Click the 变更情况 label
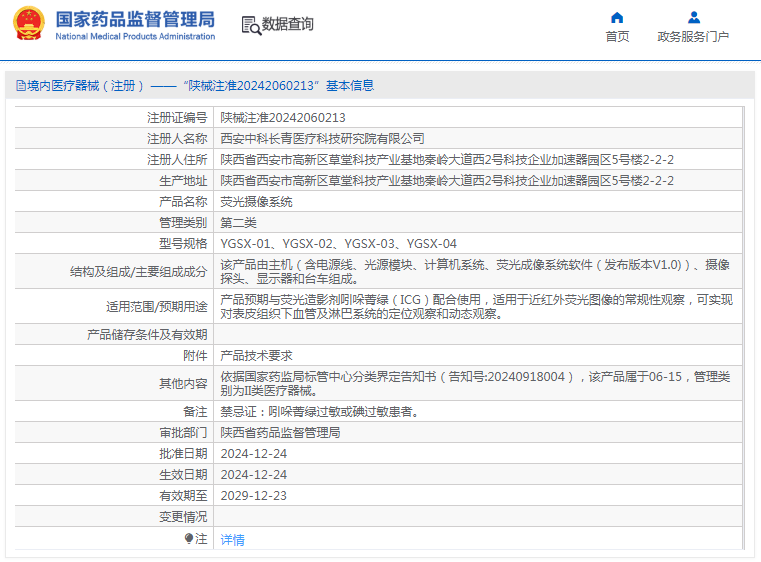The width and height of the screenshot is (761, 562). click(x=183, y=517)
